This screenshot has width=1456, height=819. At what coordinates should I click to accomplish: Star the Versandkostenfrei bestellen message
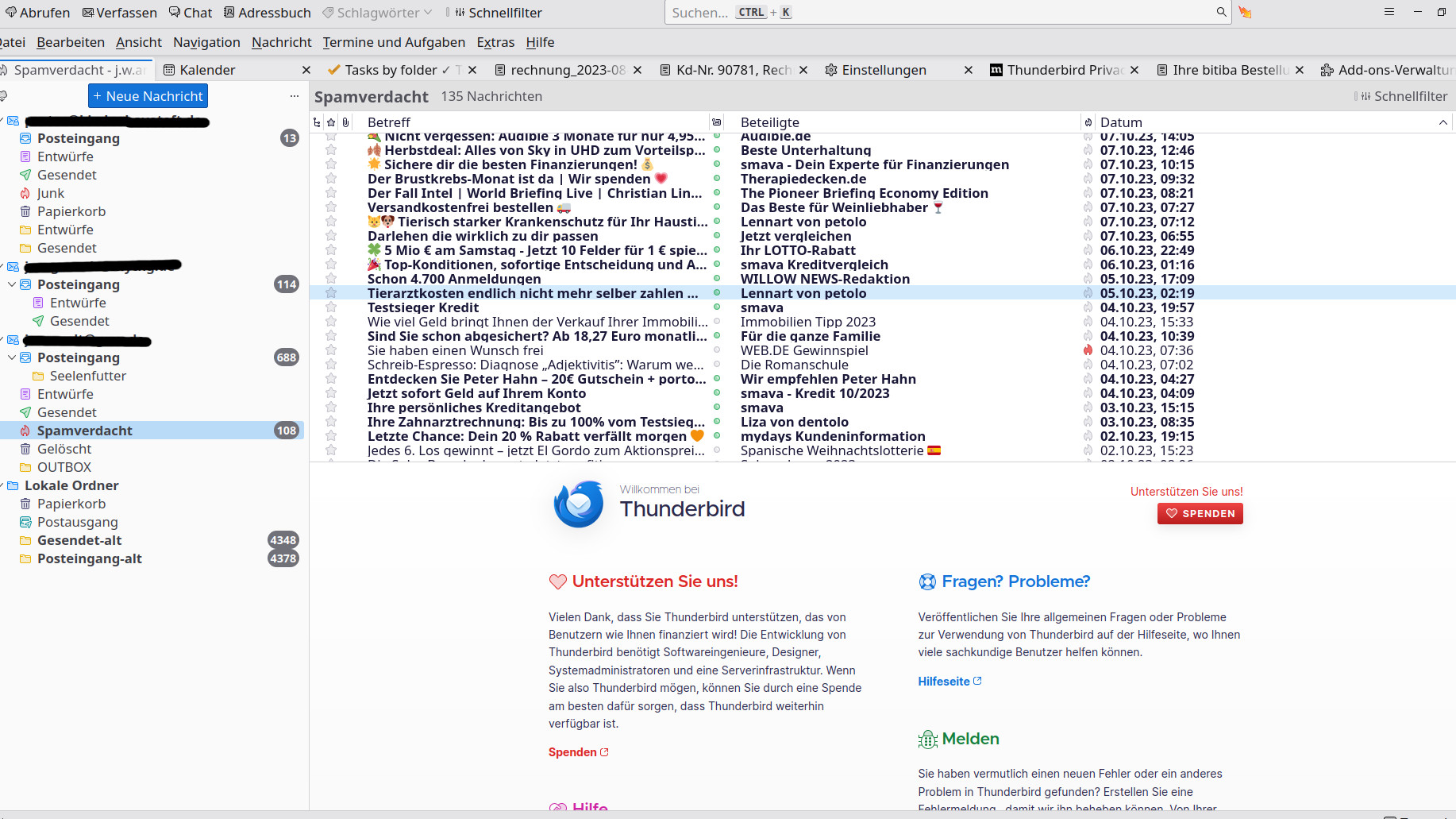point(331,207)
